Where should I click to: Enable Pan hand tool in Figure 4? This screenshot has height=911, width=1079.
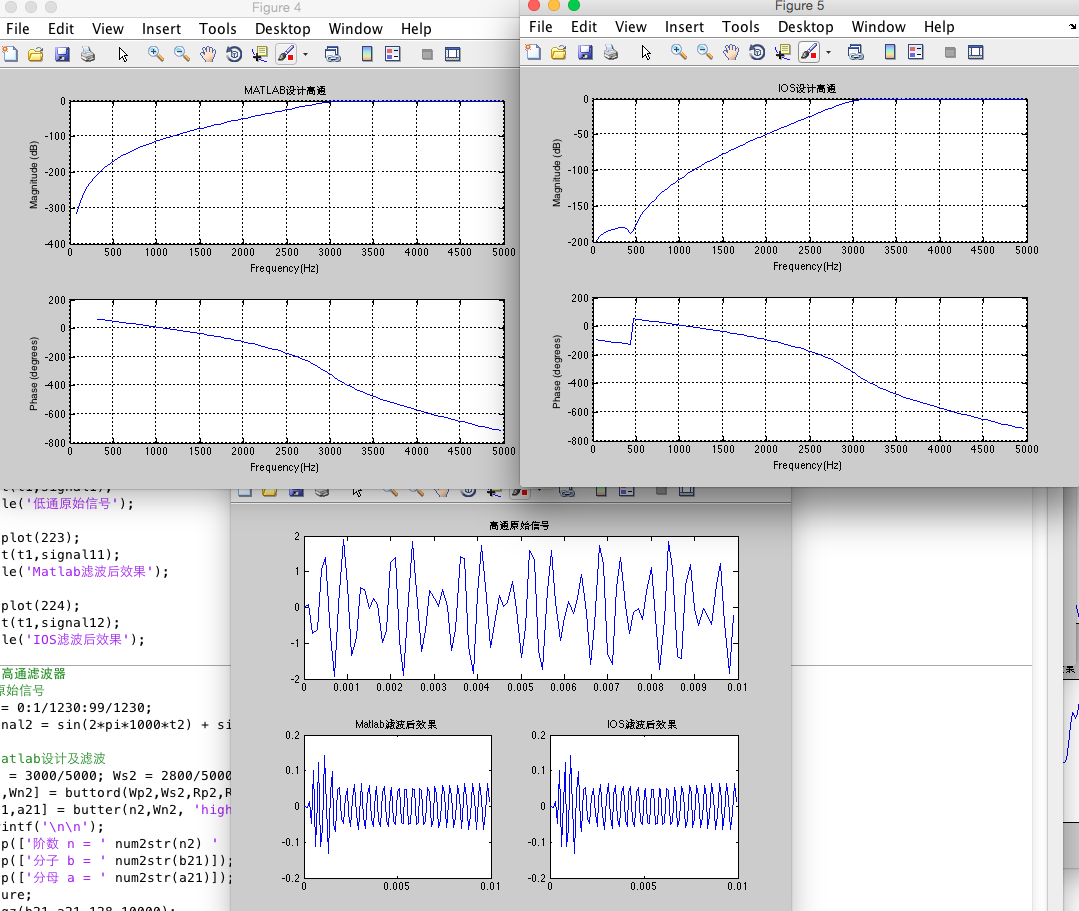(208, 54)
